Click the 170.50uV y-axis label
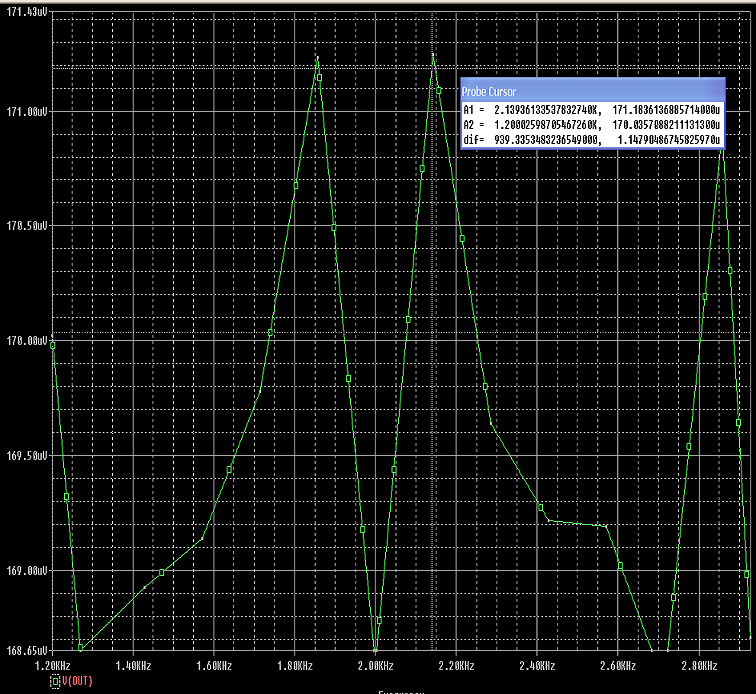Screen dimensions: 756x694 point(27,226)
